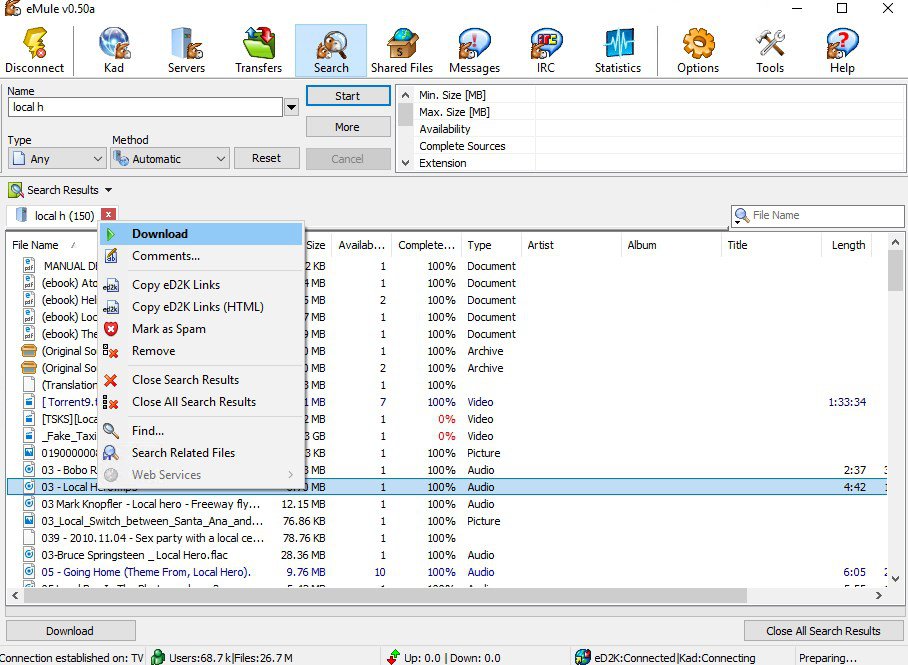Expand the Search Results dropdown arrow
This screenshot has height=665, width=908.
(108, 190)
